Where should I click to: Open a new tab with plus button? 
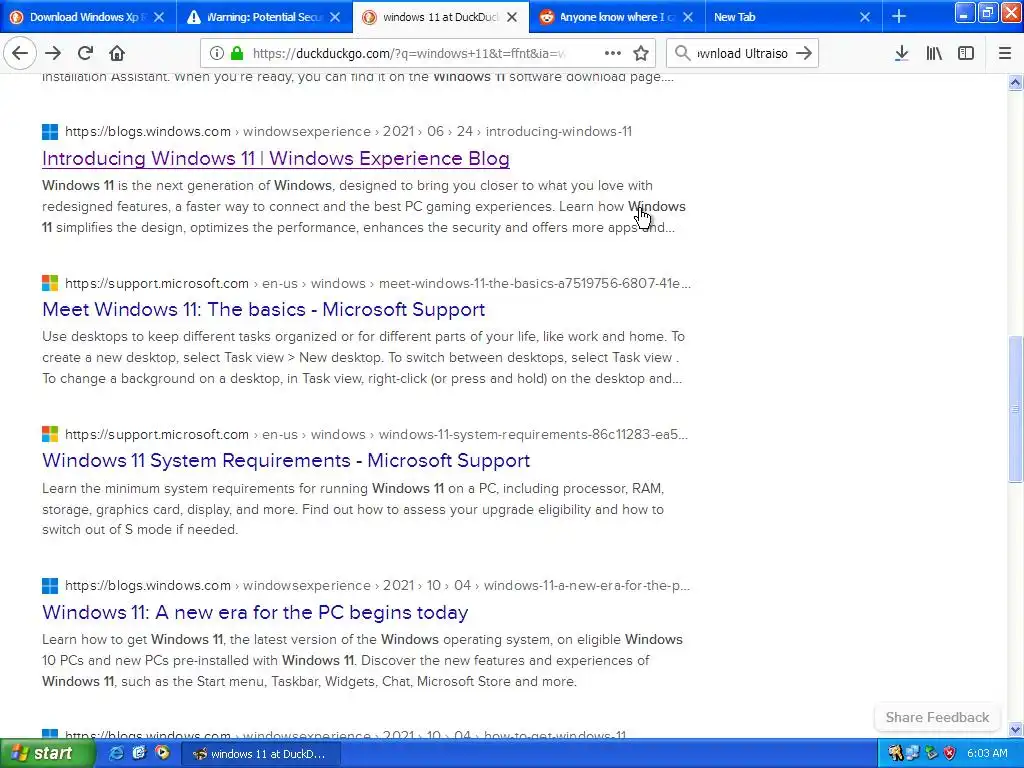(899, 16)
